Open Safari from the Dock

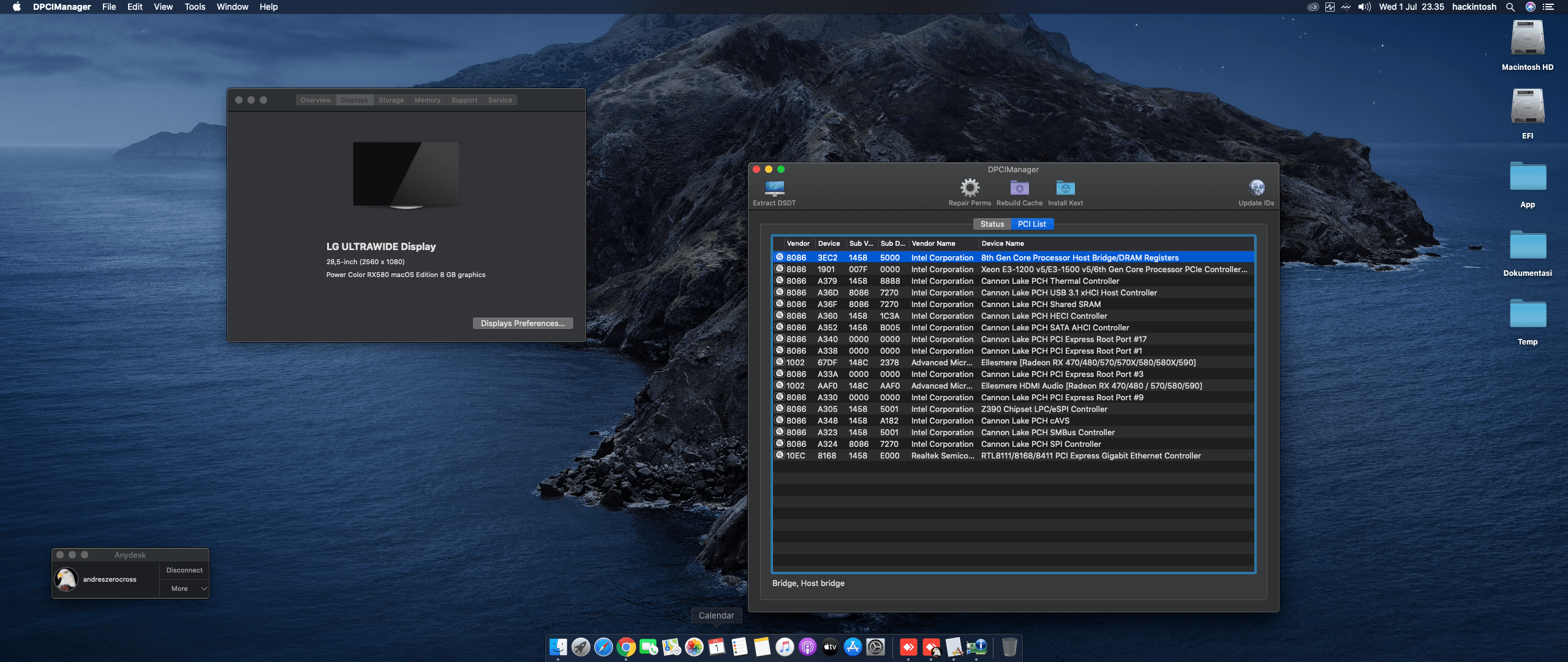[603, 647]
